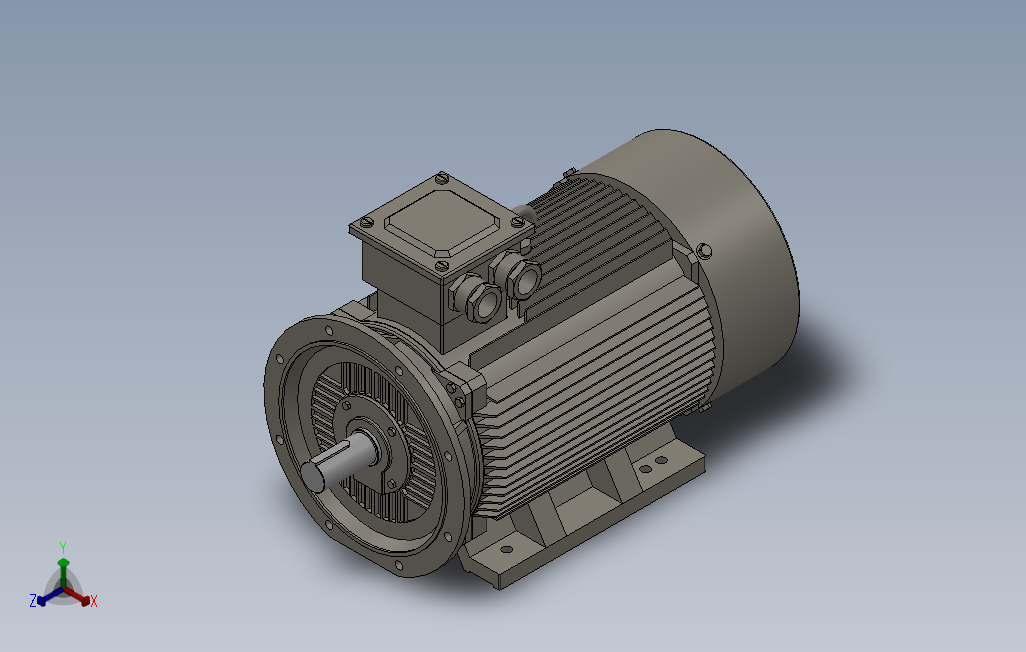Select the left cable gland on the terminal box

point(477,298)
